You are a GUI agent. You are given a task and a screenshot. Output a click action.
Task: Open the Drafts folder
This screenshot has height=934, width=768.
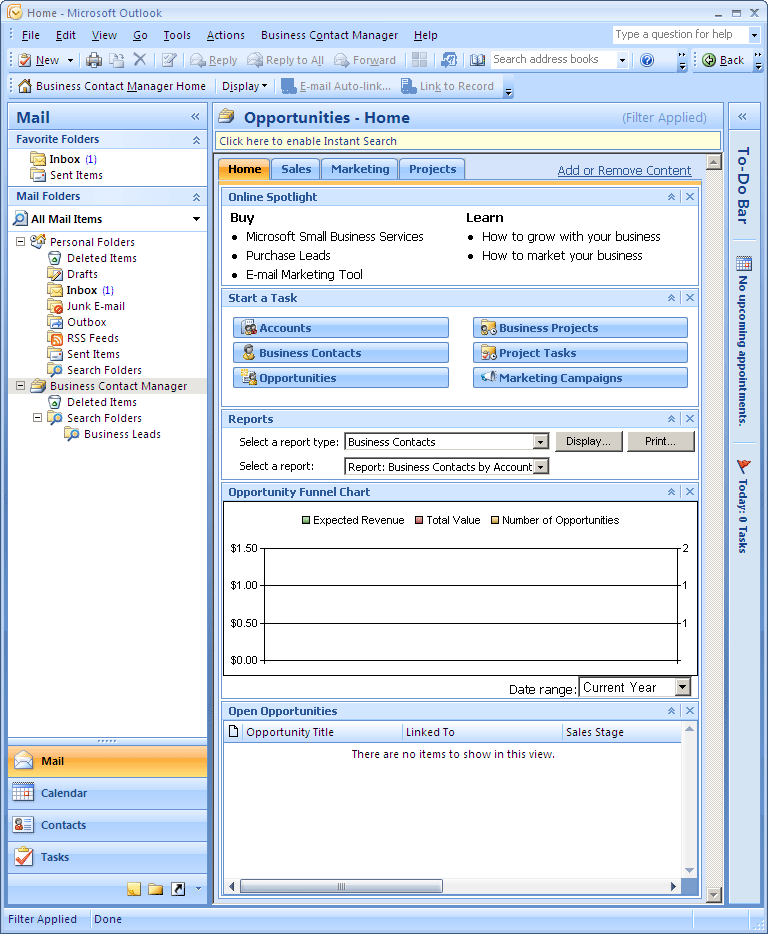click(82, 274)
